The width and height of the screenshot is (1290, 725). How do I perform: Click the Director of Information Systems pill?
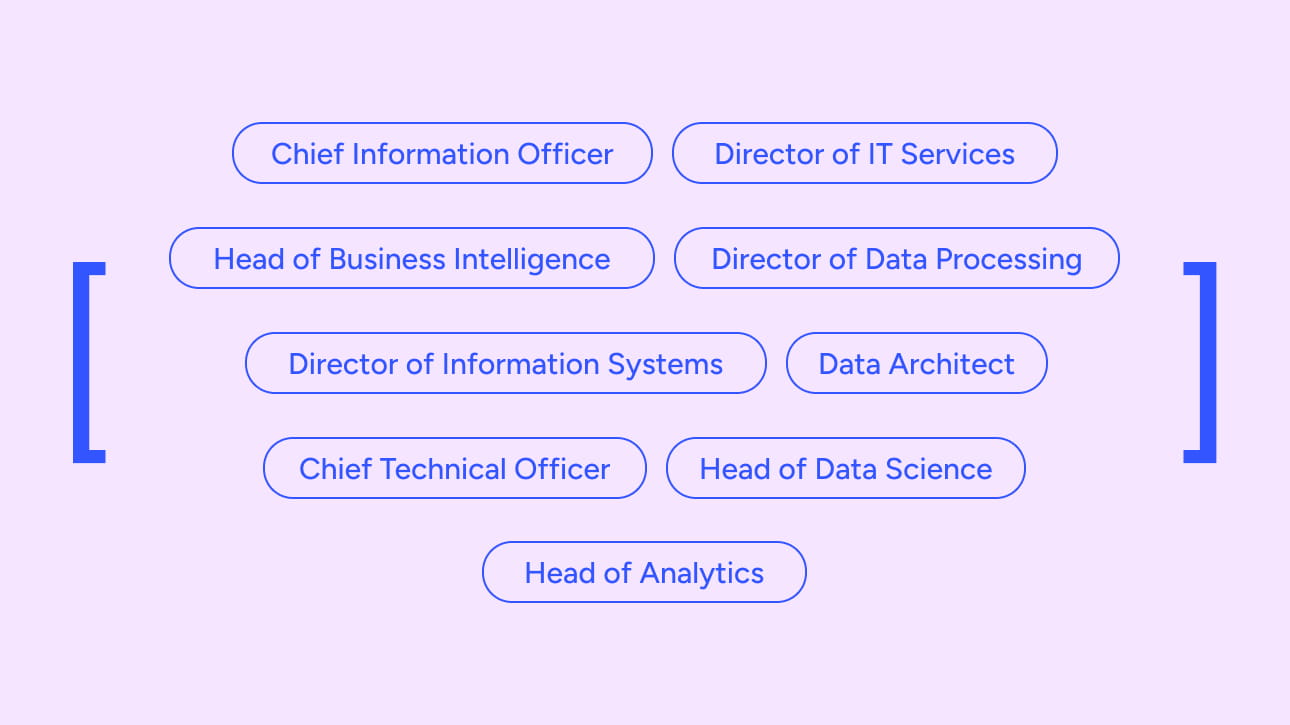505,364
